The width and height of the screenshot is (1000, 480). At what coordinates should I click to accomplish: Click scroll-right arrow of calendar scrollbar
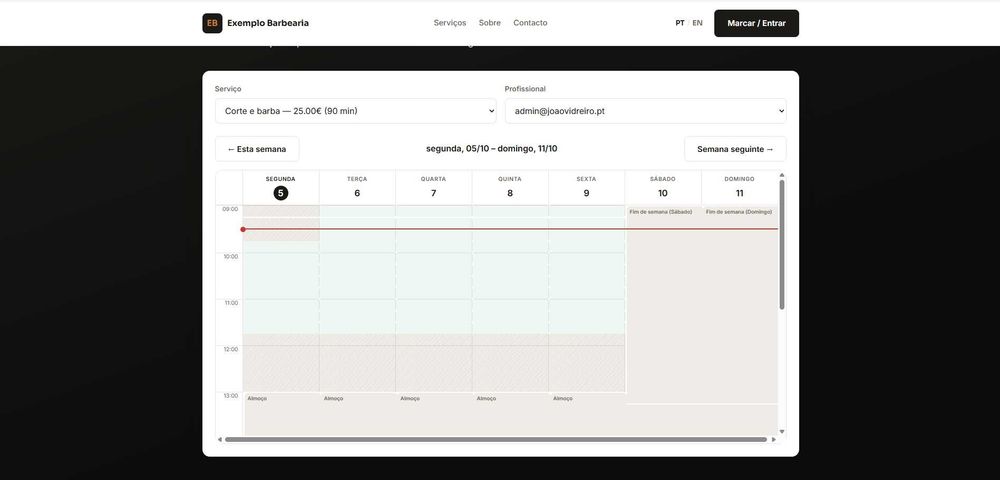pyautogui.click(x=774, y=439)
